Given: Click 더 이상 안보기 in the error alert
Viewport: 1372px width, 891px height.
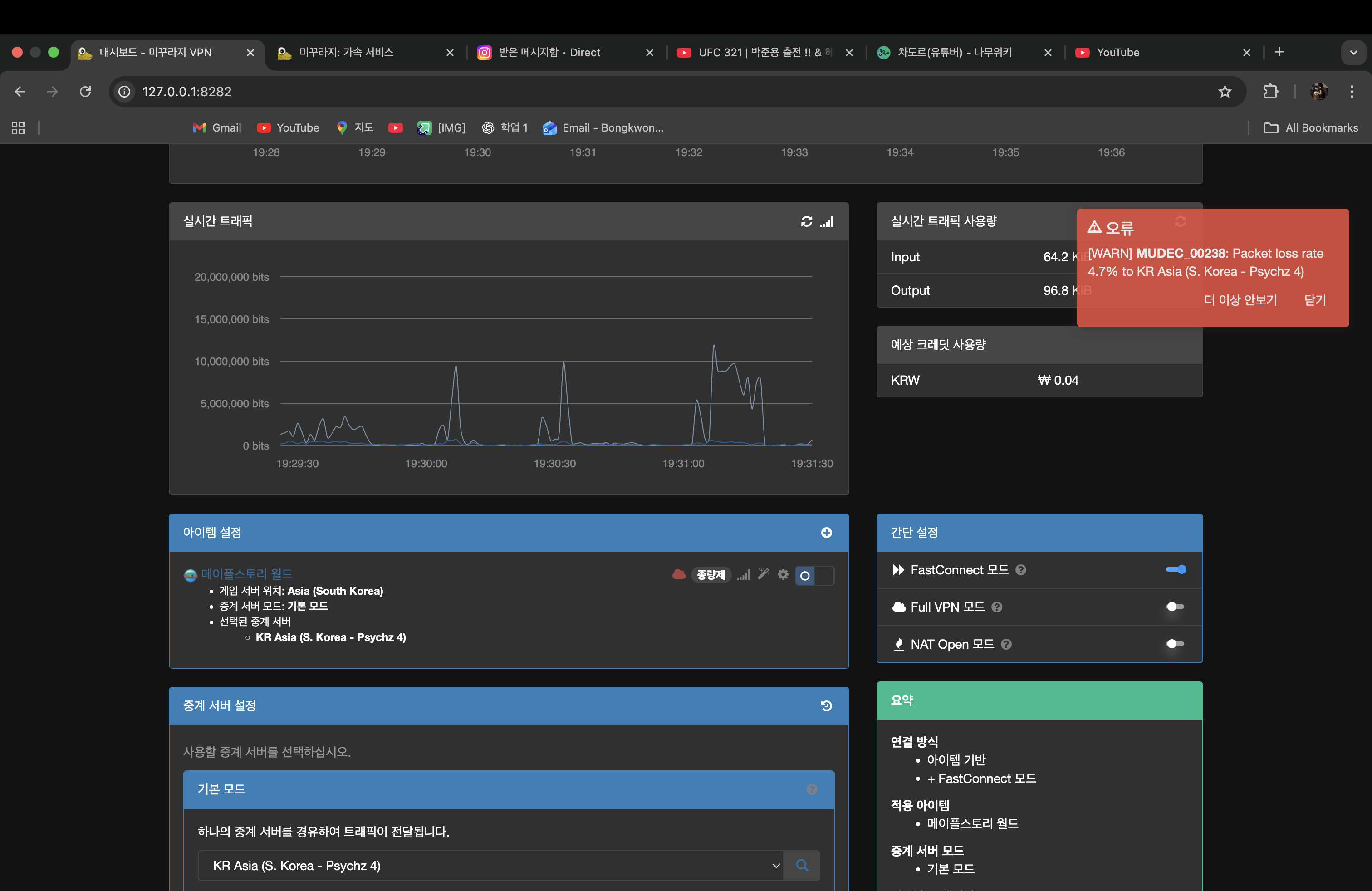Looking at the screenshot, I should 1240,300.
